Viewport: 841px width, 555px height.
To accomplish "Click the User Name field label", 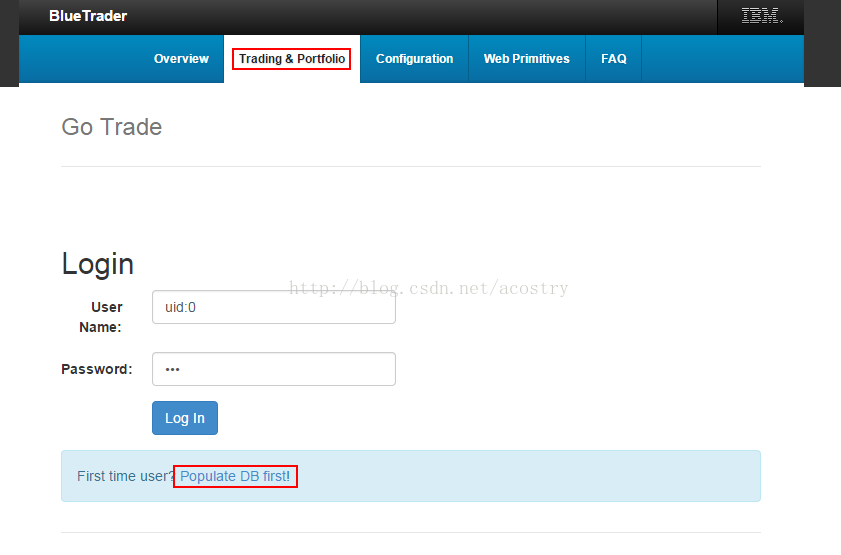I will point(106,316).
